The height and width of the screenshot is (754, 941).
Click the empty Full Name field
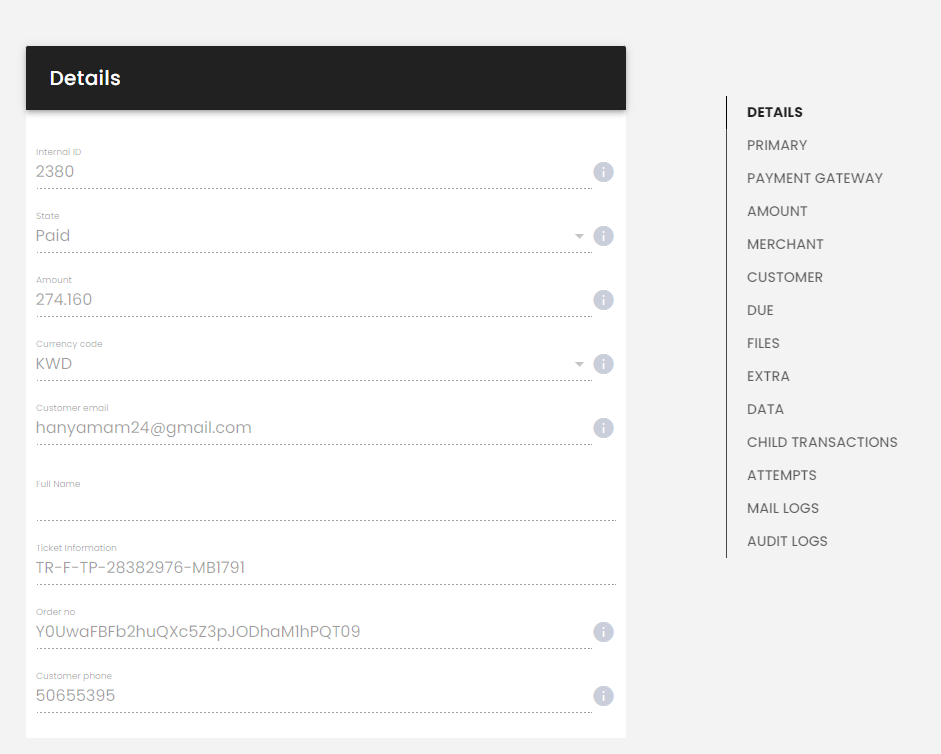[326, 507]
